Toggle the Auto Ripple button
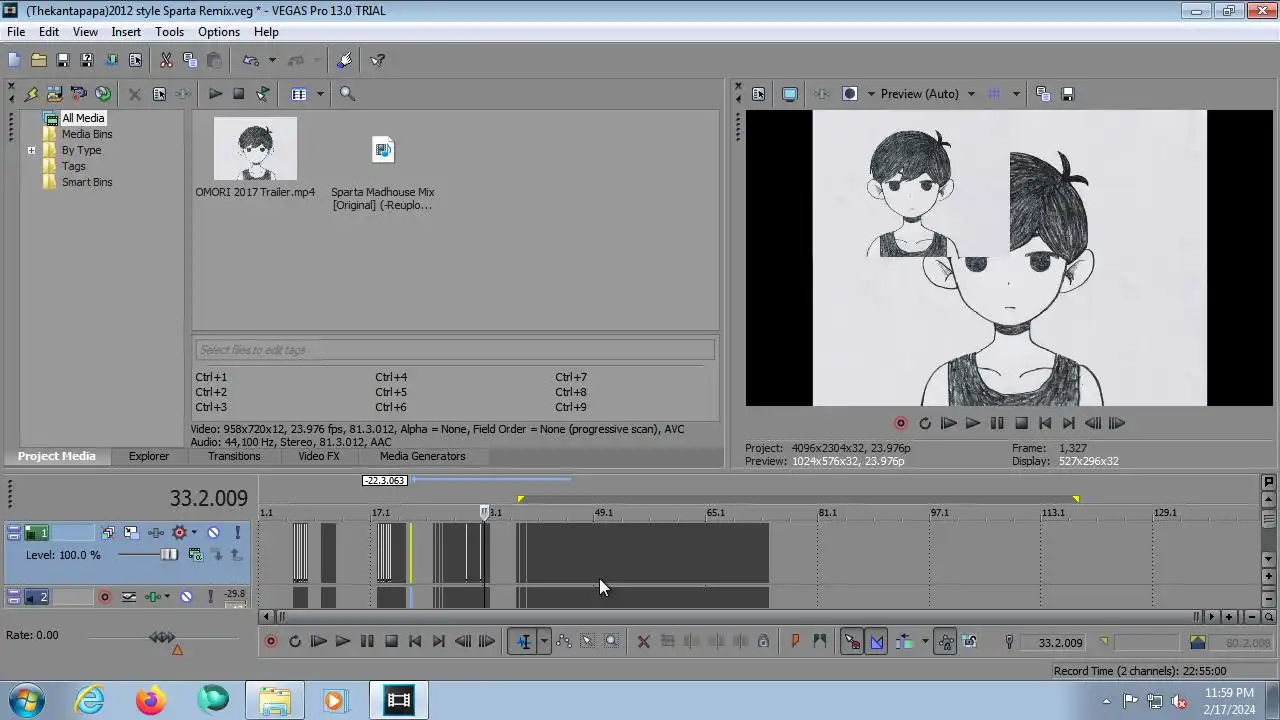 (x=904, y=642)
